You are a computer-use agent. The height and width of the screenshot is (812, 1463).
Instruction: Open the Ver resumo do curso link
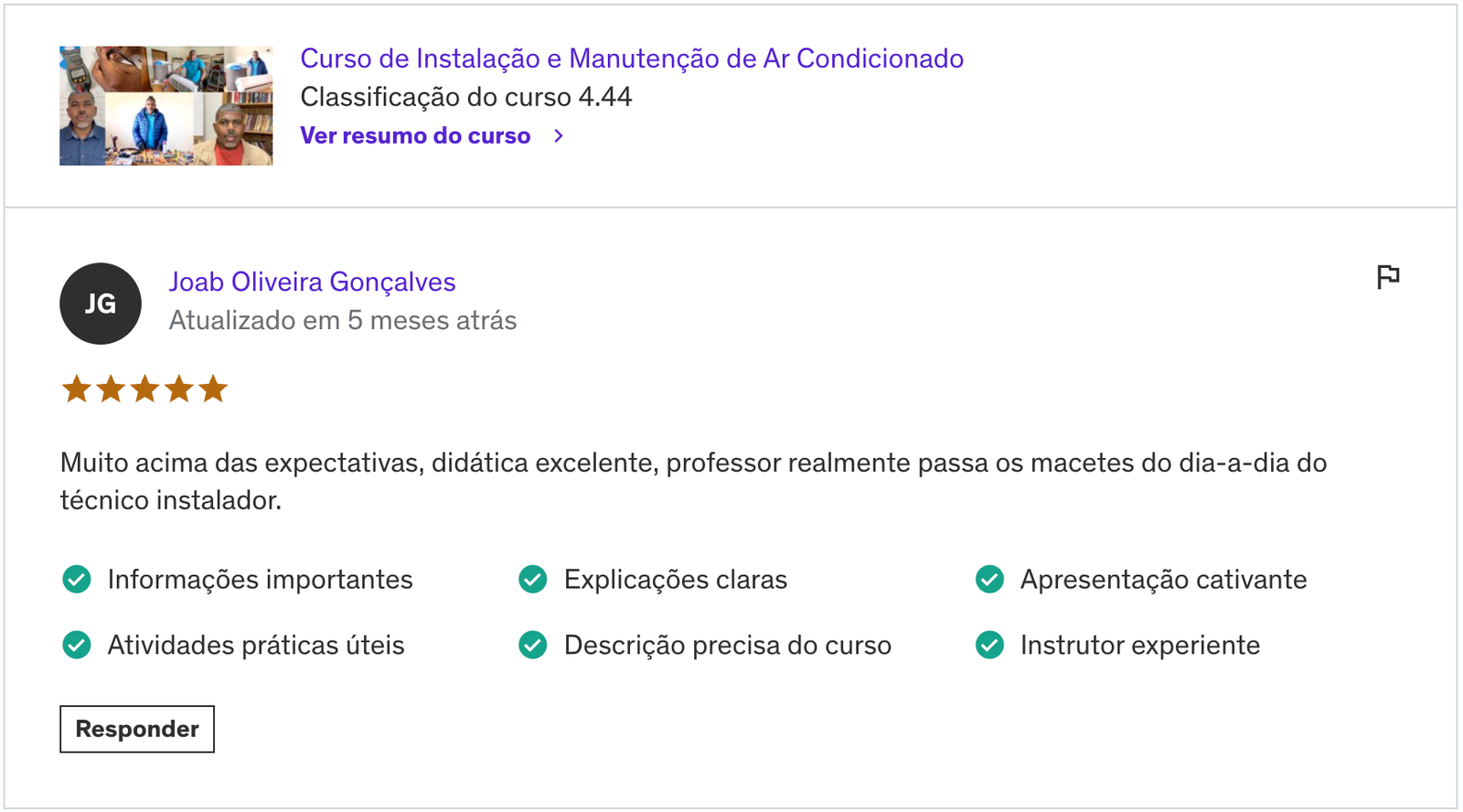[415, 135]
